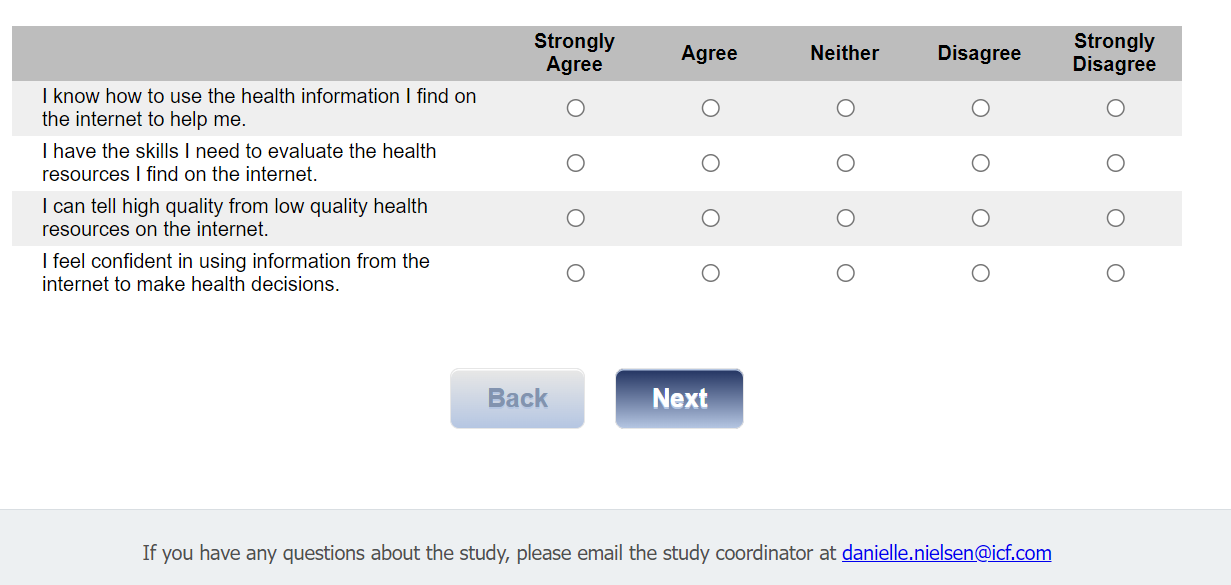The width and height of the screenshot is (1231, 585).
Task: Select Strongly Agree for telling high from low quality
Action: (575, 218)
